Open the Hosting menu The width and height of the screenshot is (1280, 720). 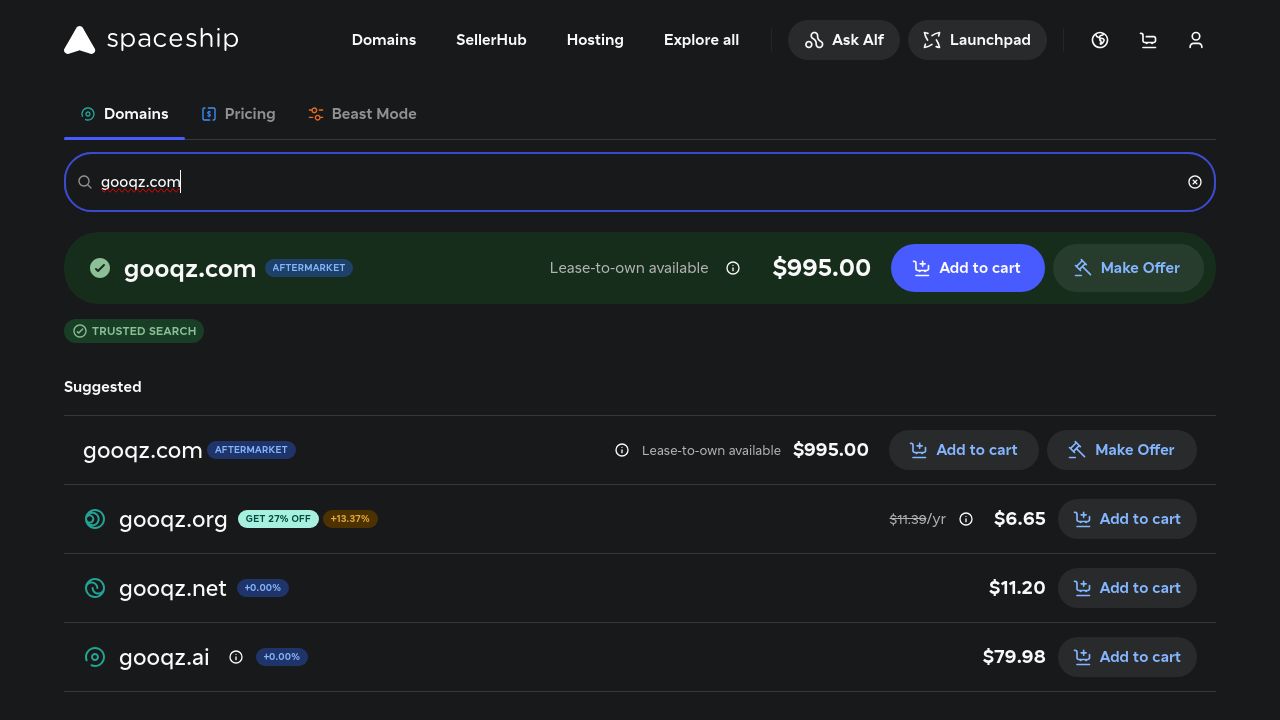[595, 40]
